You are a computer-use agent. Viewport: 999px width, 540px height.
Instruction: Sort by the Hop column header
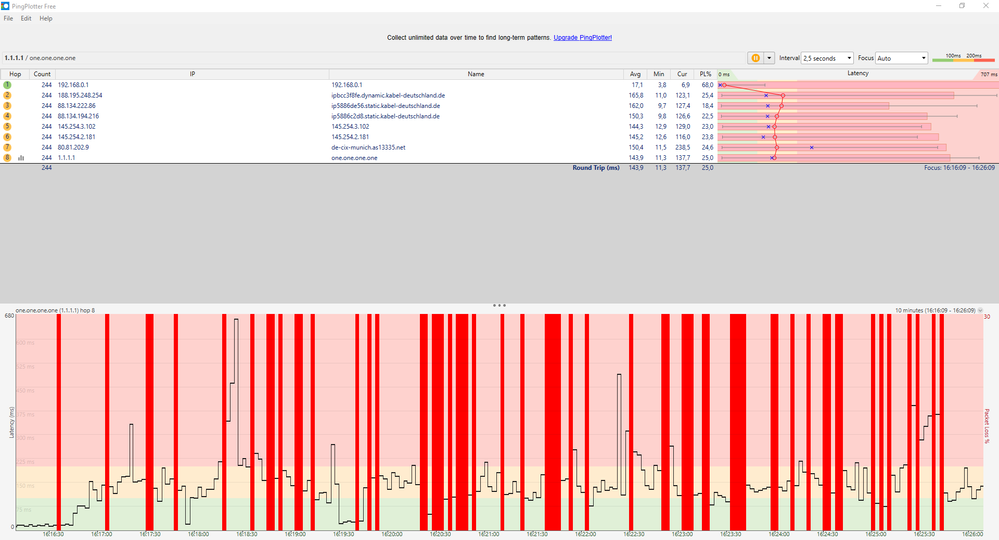click(15, 74)
